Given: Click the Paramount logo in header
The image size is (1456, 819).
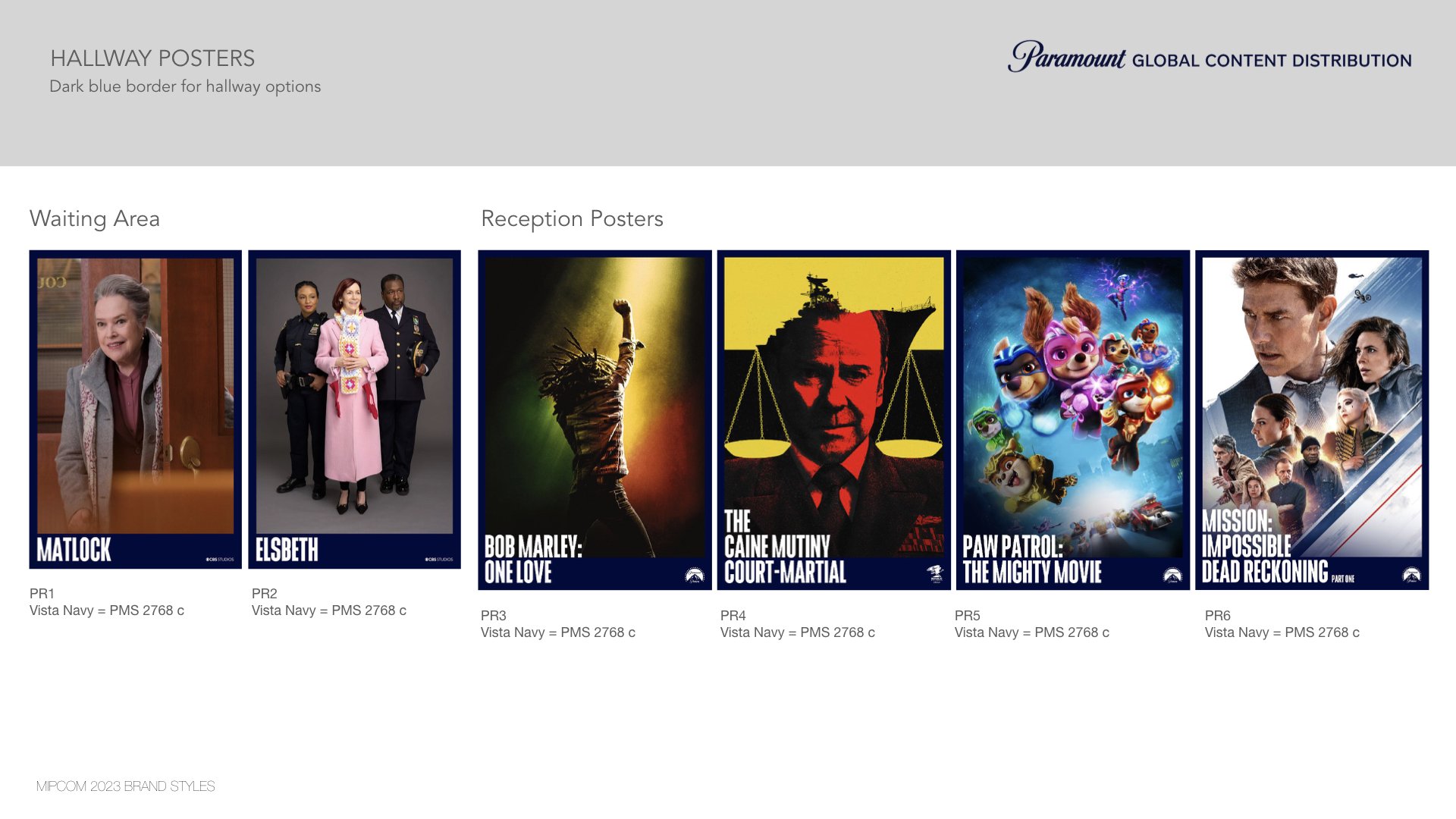Looking at the screenshot, I should tap(1066, 57).
